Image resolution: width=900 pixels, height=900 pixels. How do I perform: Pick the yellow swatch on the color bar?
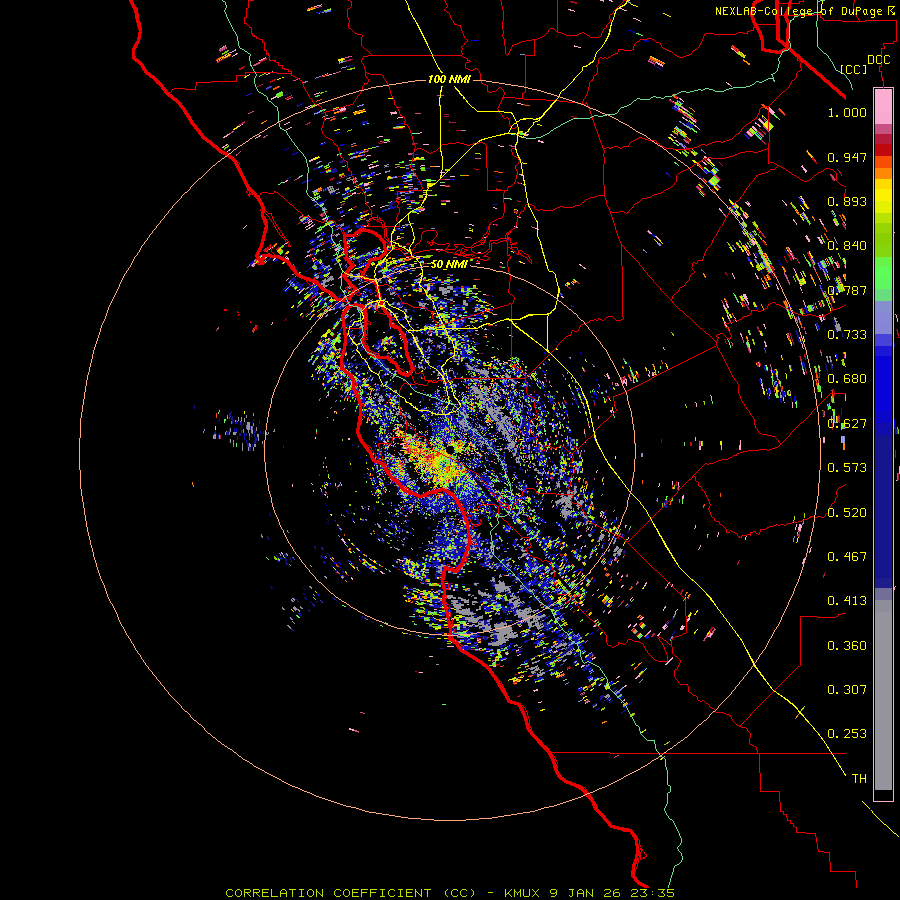(883, 196)
